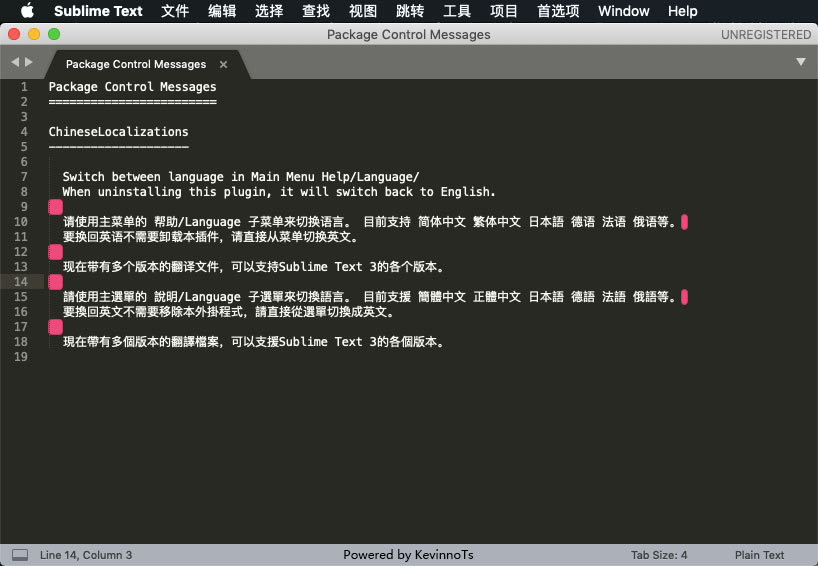Click line 16 text 要換回英文不需要移除本外掛程式
The width and height of the screenshot is (818, 566).
coord(230,312)
